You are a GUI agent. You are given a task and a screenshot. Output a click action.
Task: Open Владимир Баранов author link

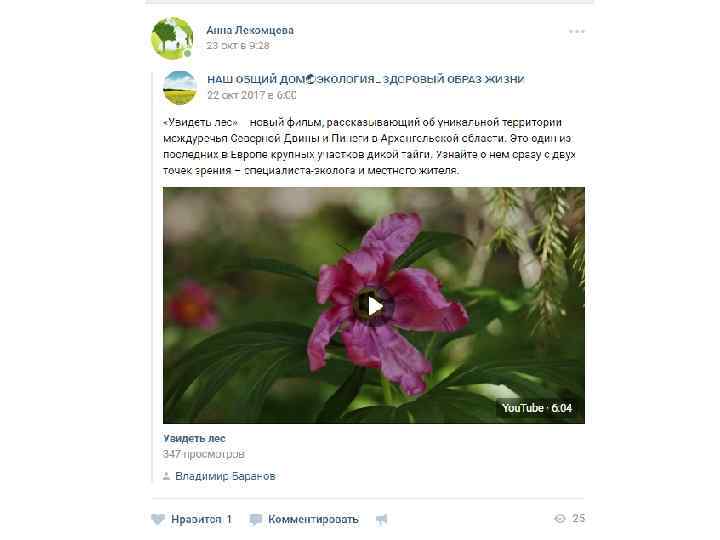click(x=225, y=476)
